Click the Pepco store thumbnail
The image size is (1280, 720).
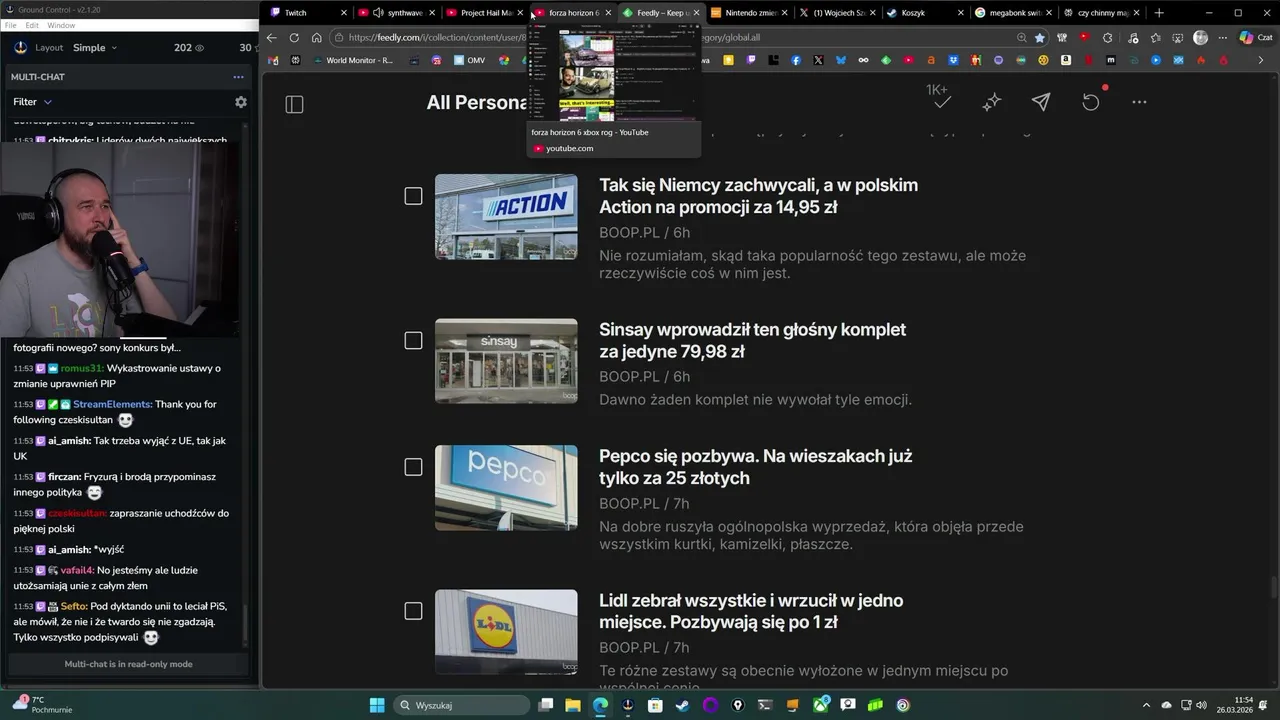(x=506, y=488)
